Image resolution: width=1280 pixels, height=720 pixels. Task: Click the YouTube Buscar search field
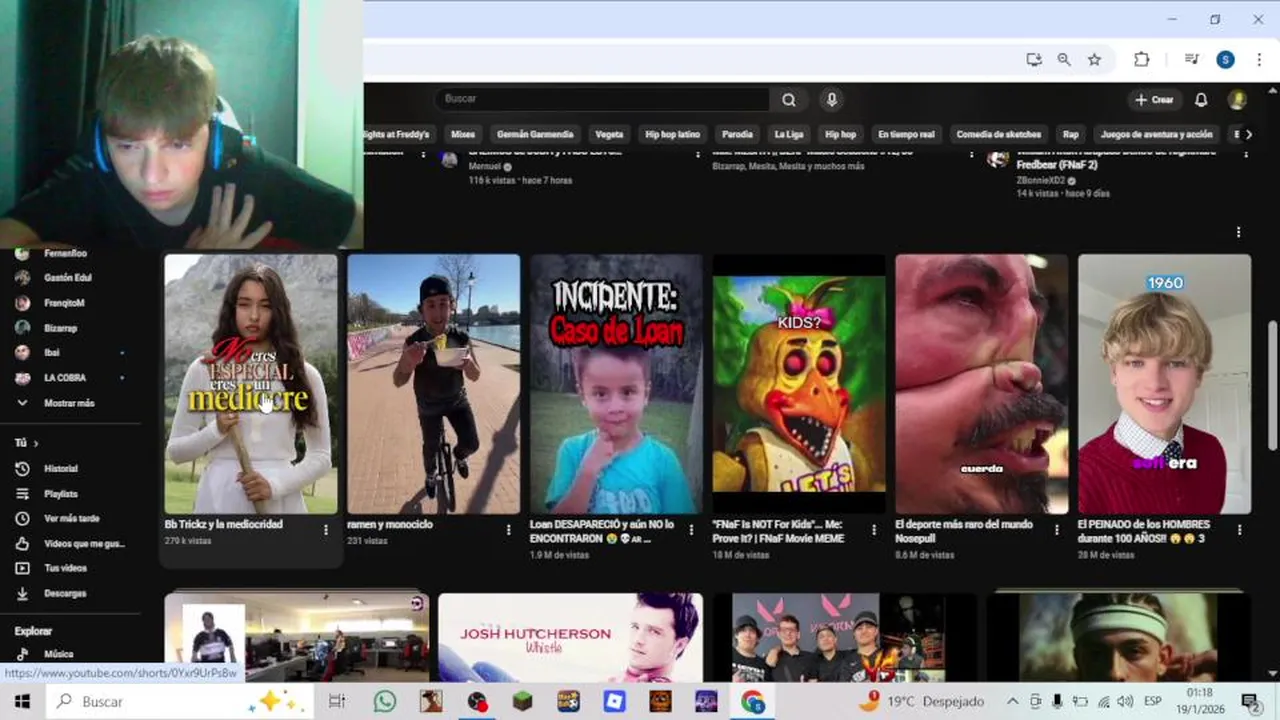[x=602, y=99]
